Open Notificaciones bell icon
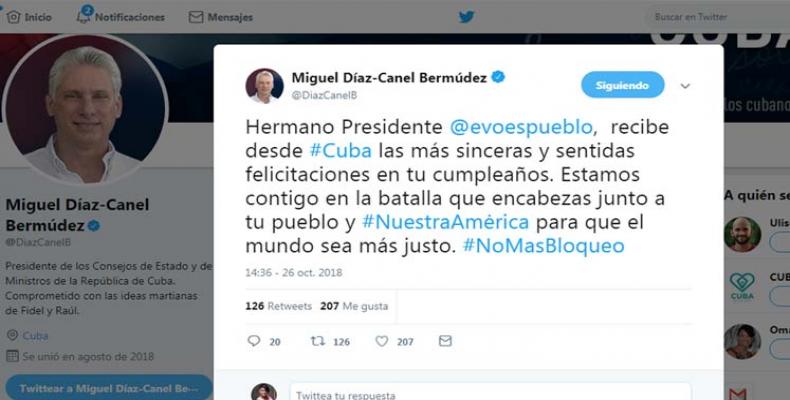Screen dimensions: 790x400 [84, 16]
